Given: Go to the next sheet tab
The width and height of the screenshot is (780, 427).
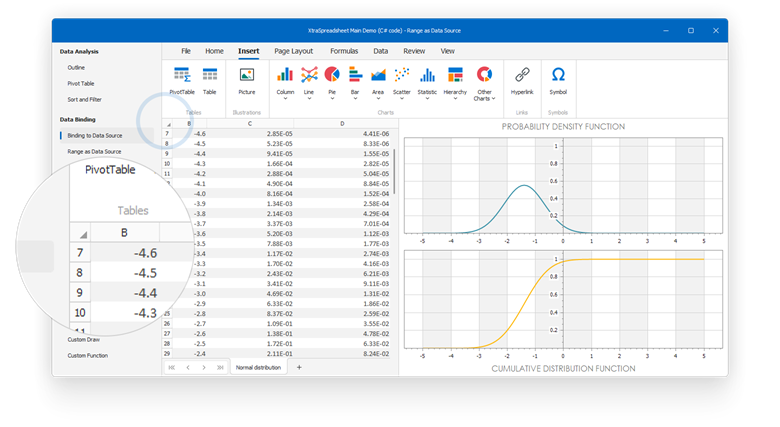Looking at the screenshot, I should 204,367.
